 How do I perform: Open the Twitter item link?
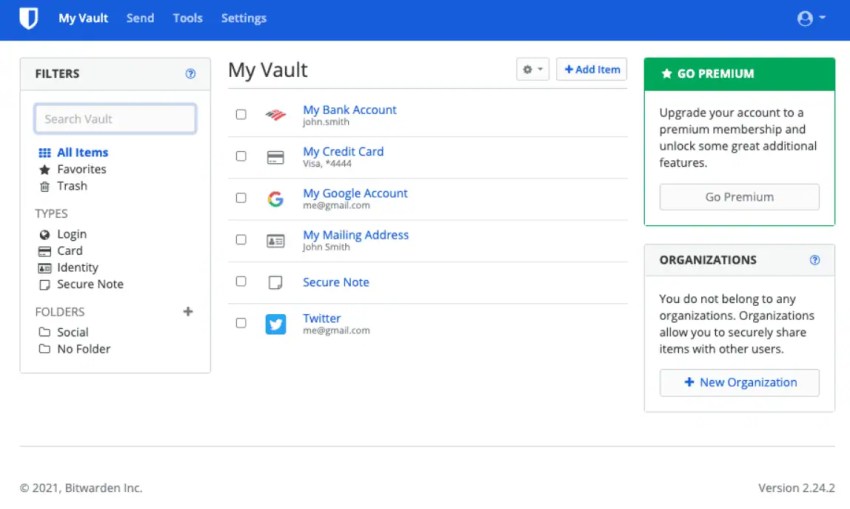click(322, 318)
